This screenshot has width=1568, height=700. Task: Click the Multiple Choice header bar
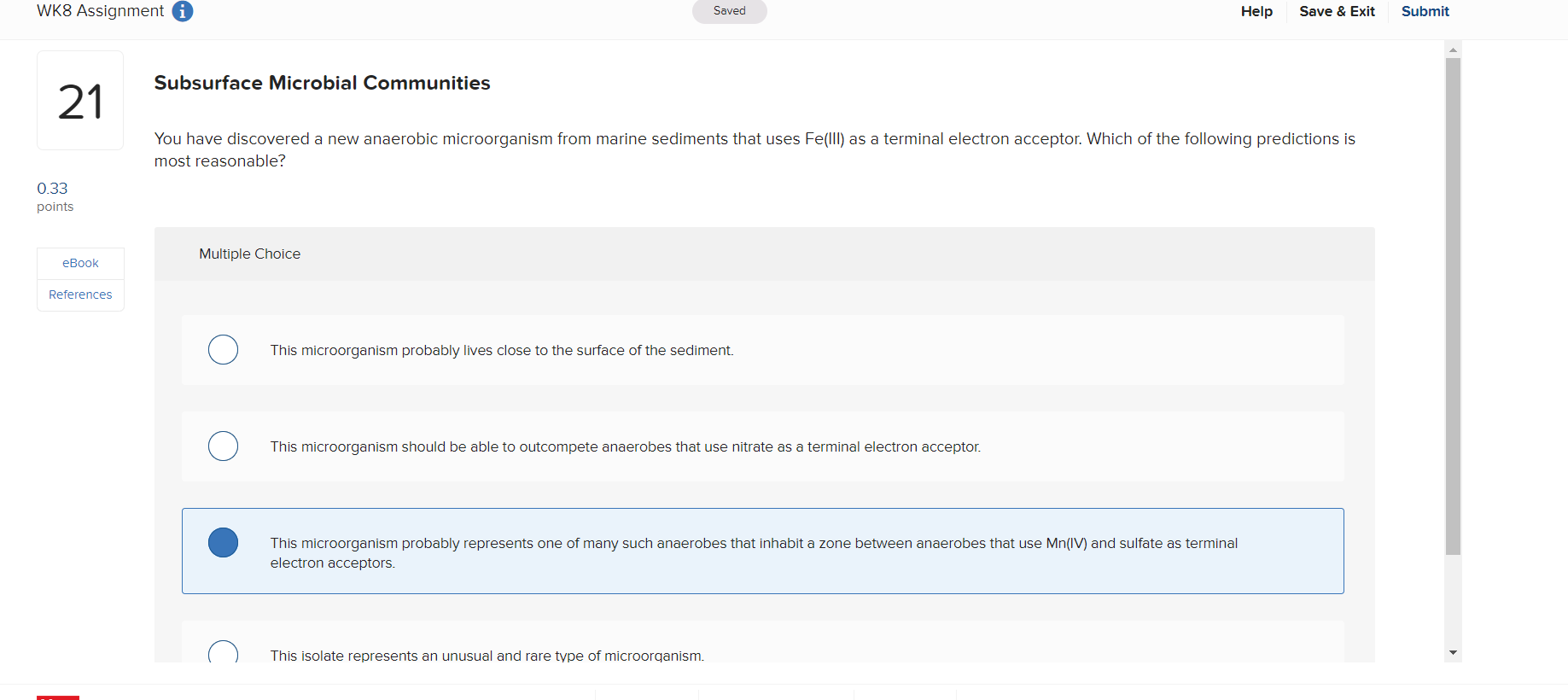(x=249, y=254)
